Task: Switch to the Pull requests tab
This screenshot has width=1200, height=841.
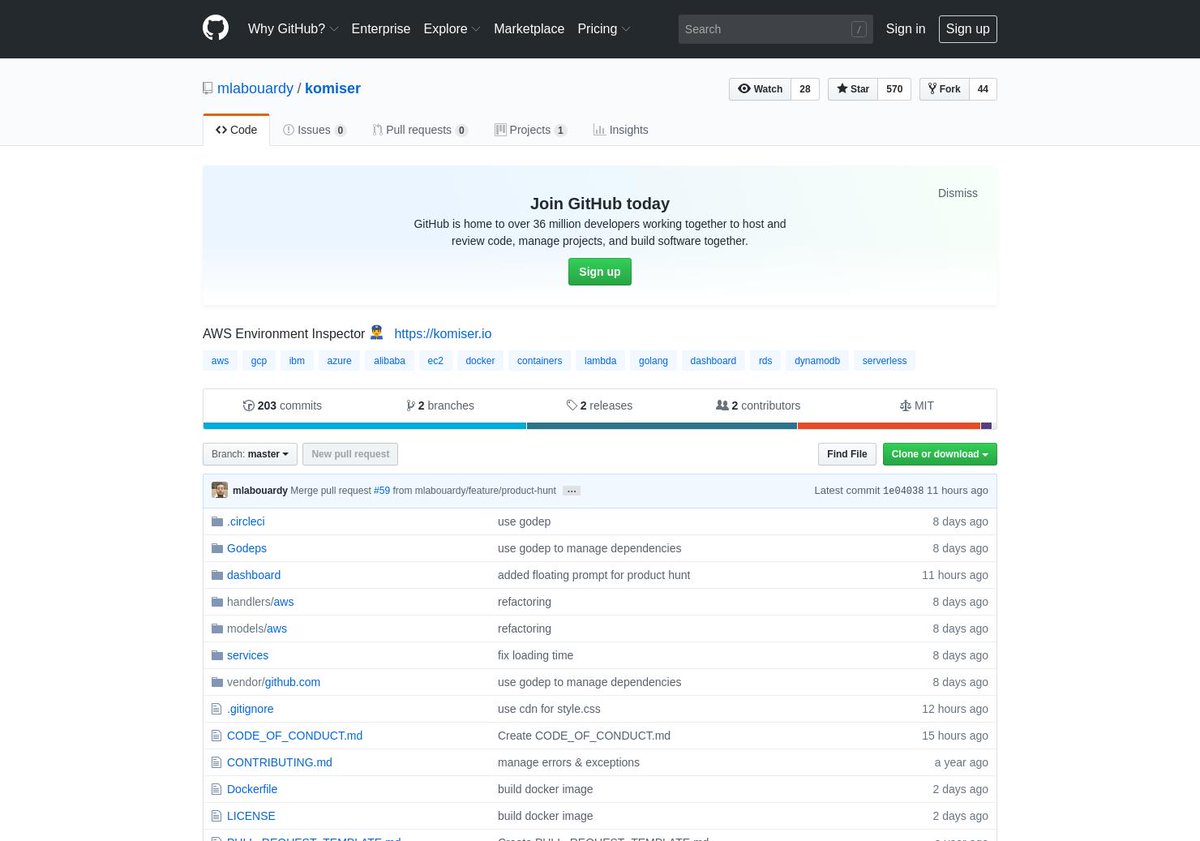Action: [x=420, y=130]
